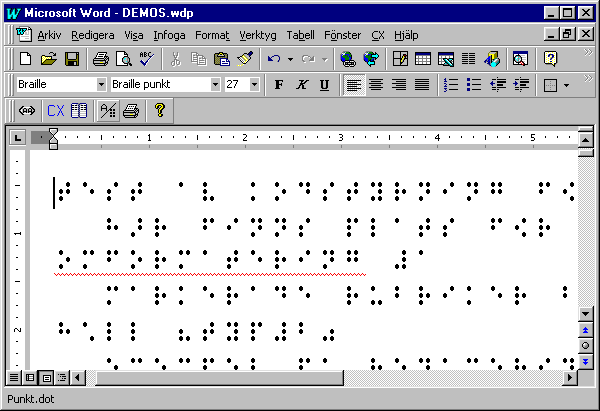Open the Braille punkt font dropdown
Image resolution: width=600 pixels, height=411 pixels.
coord(215,85)
